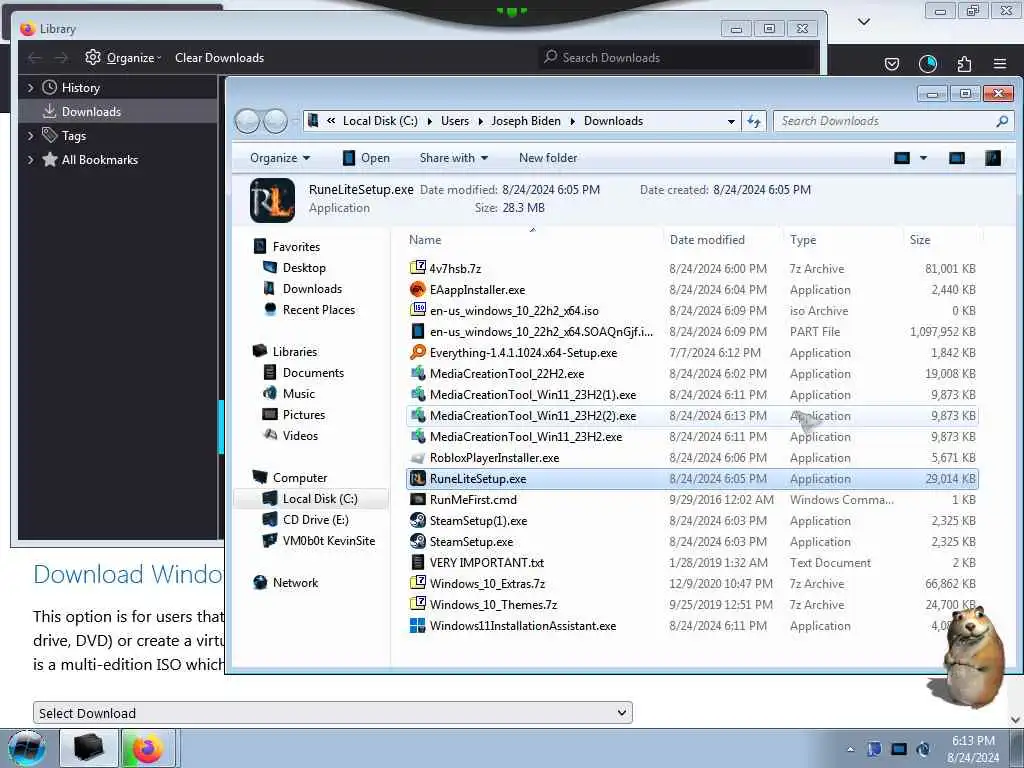
Task: Expand All Bookmarks in Library
Action: 30,159
